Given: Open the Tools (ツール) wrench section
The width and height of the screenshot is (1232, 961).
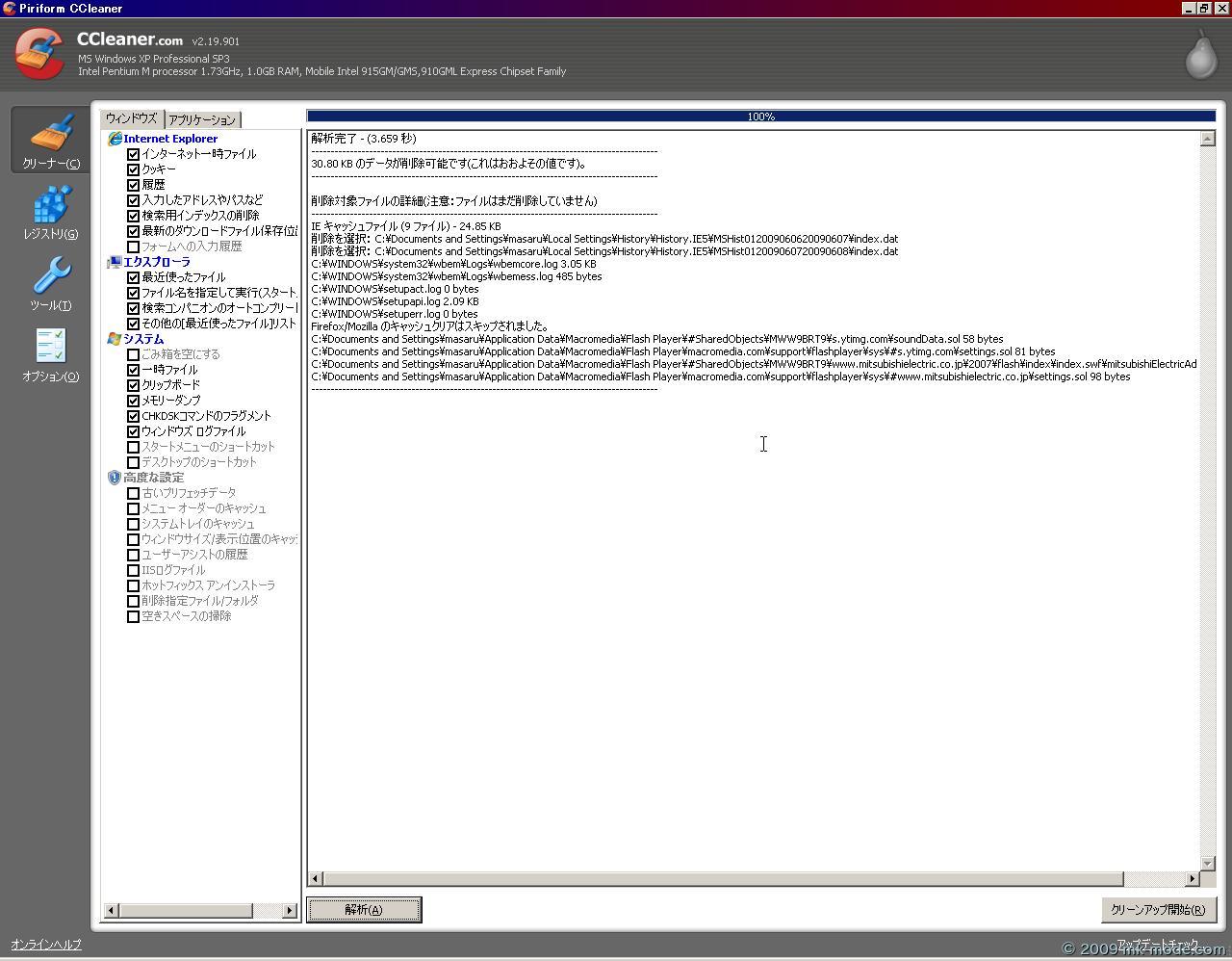Looking at the screenshot, I should (x=50, y=282).
